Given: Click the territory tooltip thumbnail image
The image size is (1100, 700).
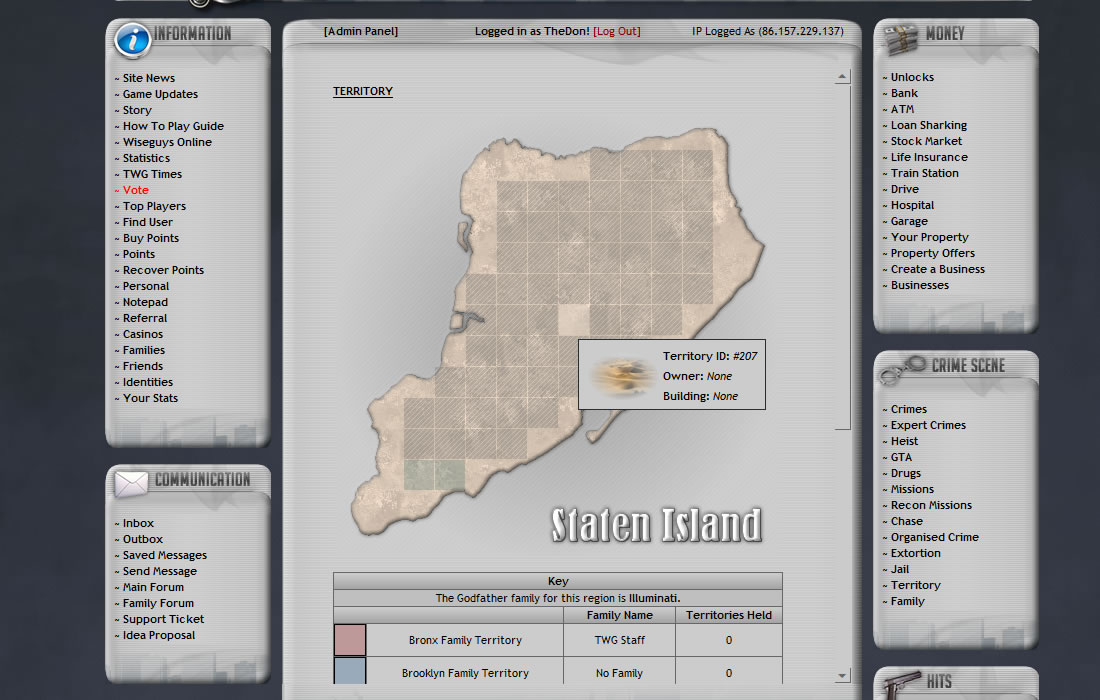Looking at the screenshot, I should coord(622,375).
